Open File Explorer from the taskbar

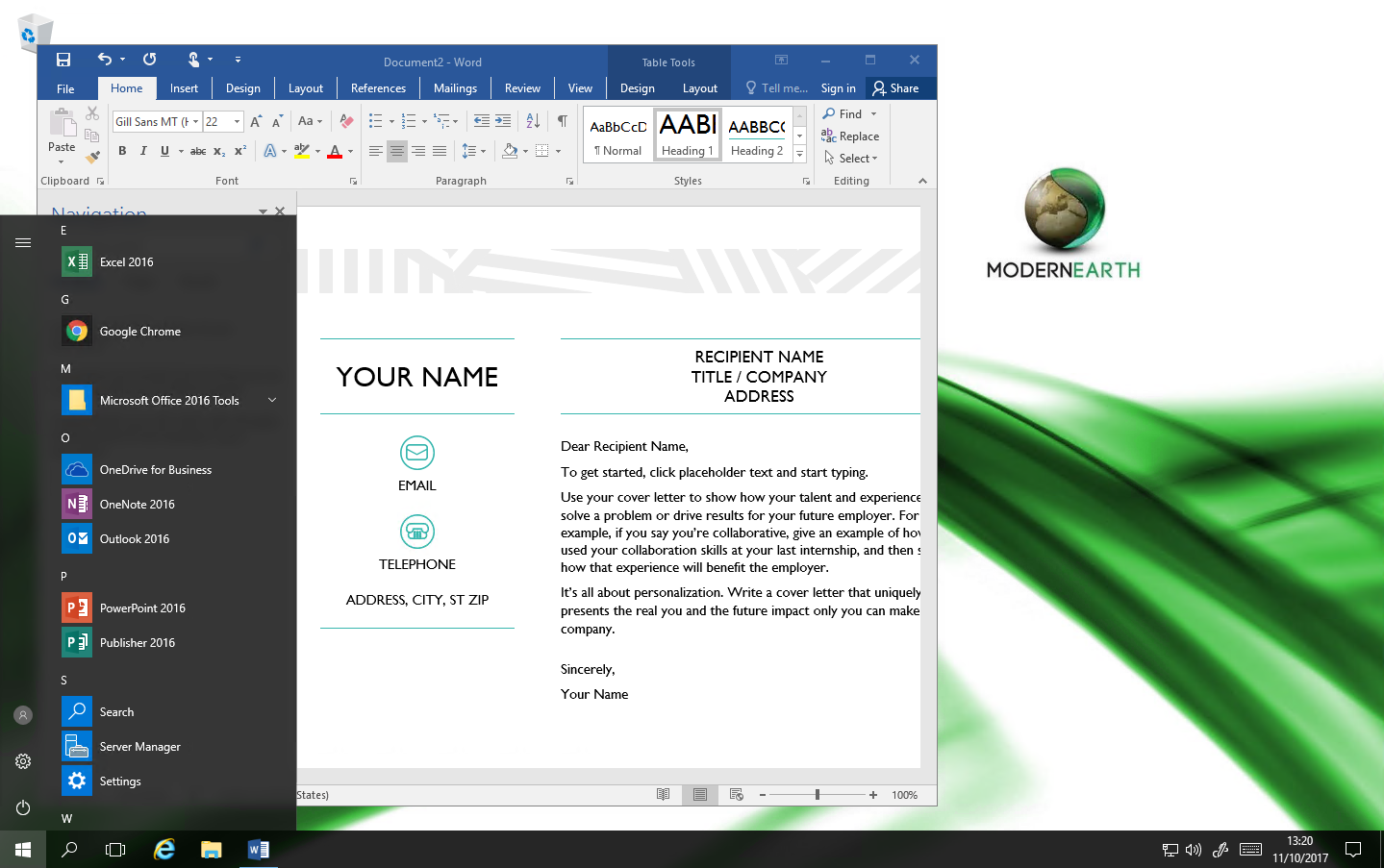click(x=211, y=850)
